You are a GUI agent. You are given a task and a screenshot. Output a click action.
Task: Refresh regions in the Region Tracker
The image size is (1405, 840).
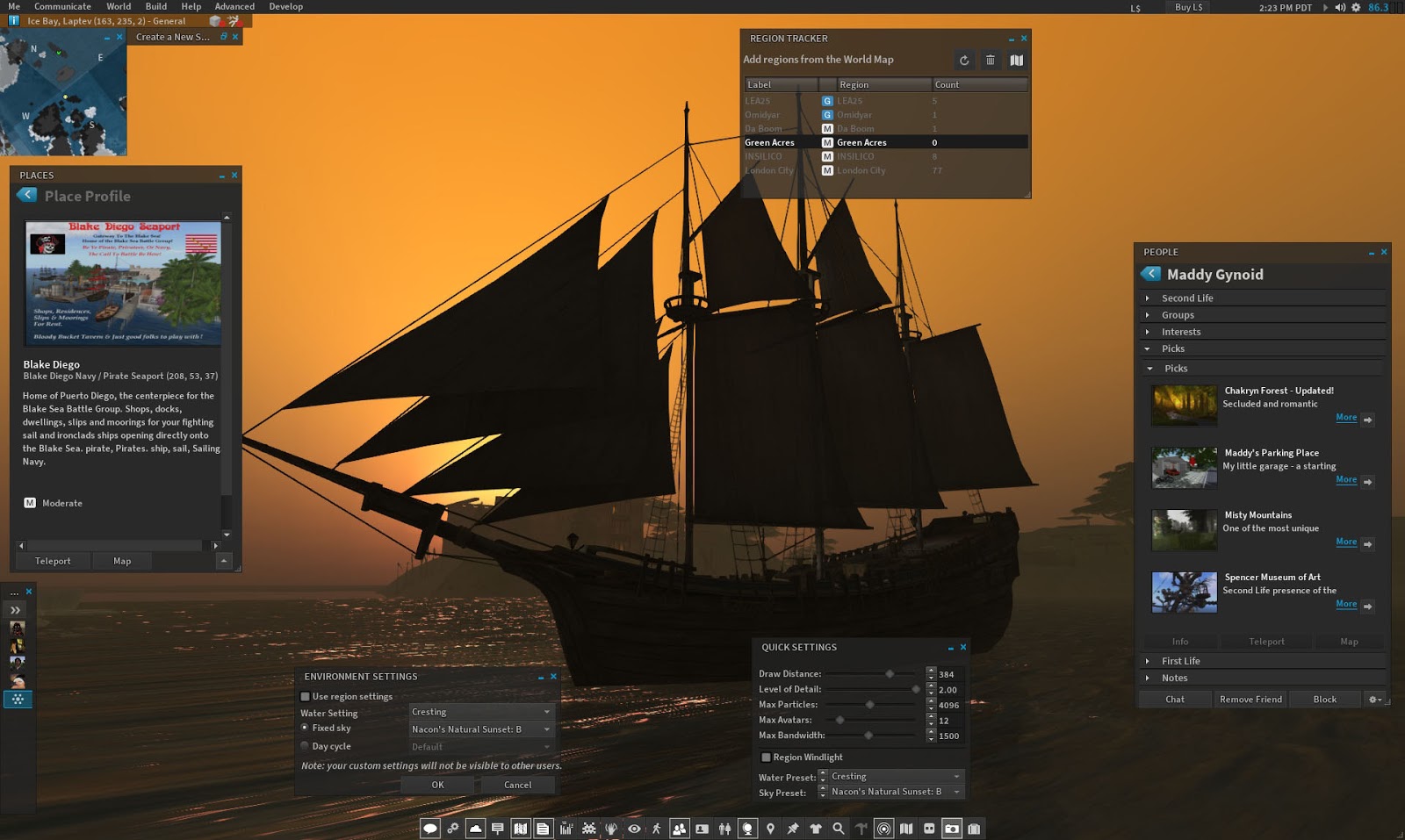(964, 61)
